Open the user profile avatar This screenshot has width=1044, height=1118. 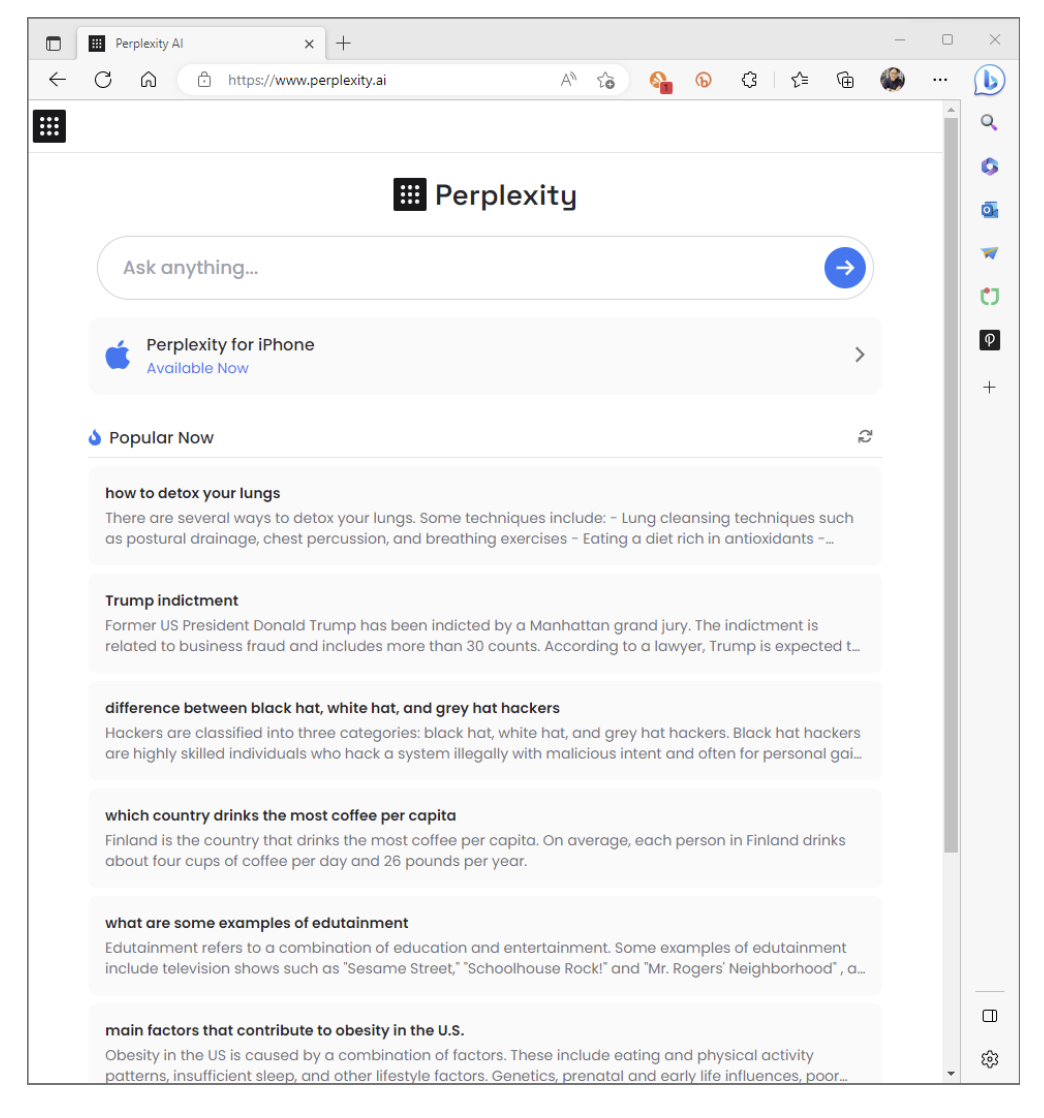click(892, 80)
